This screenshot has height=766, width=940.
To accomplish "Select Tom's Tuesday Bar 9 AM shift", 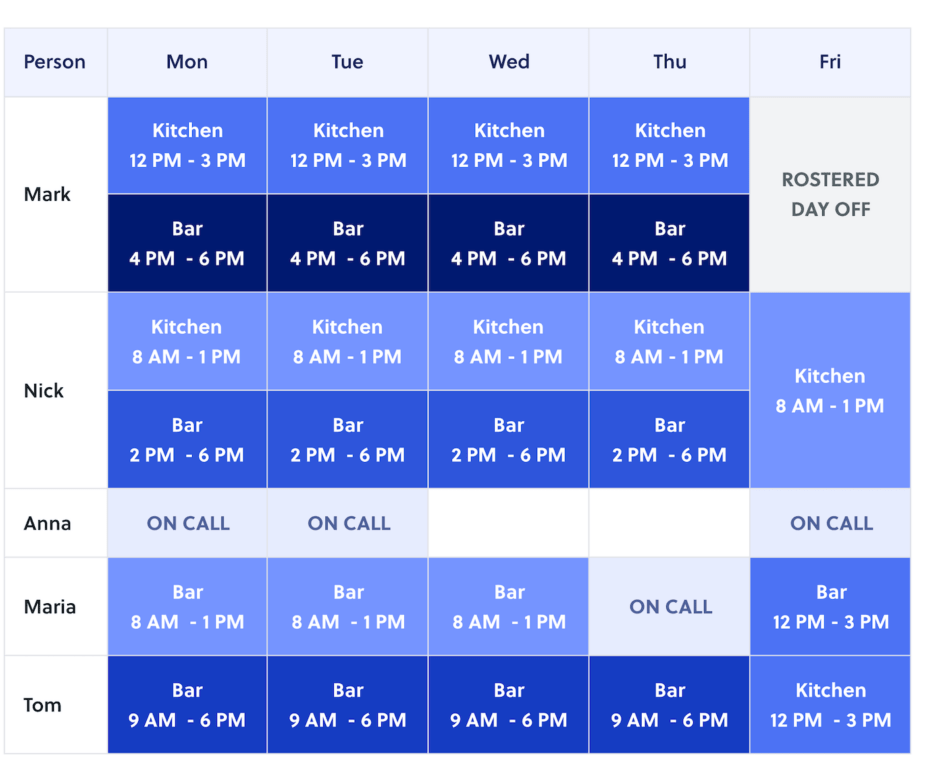I will pos(348,705).
